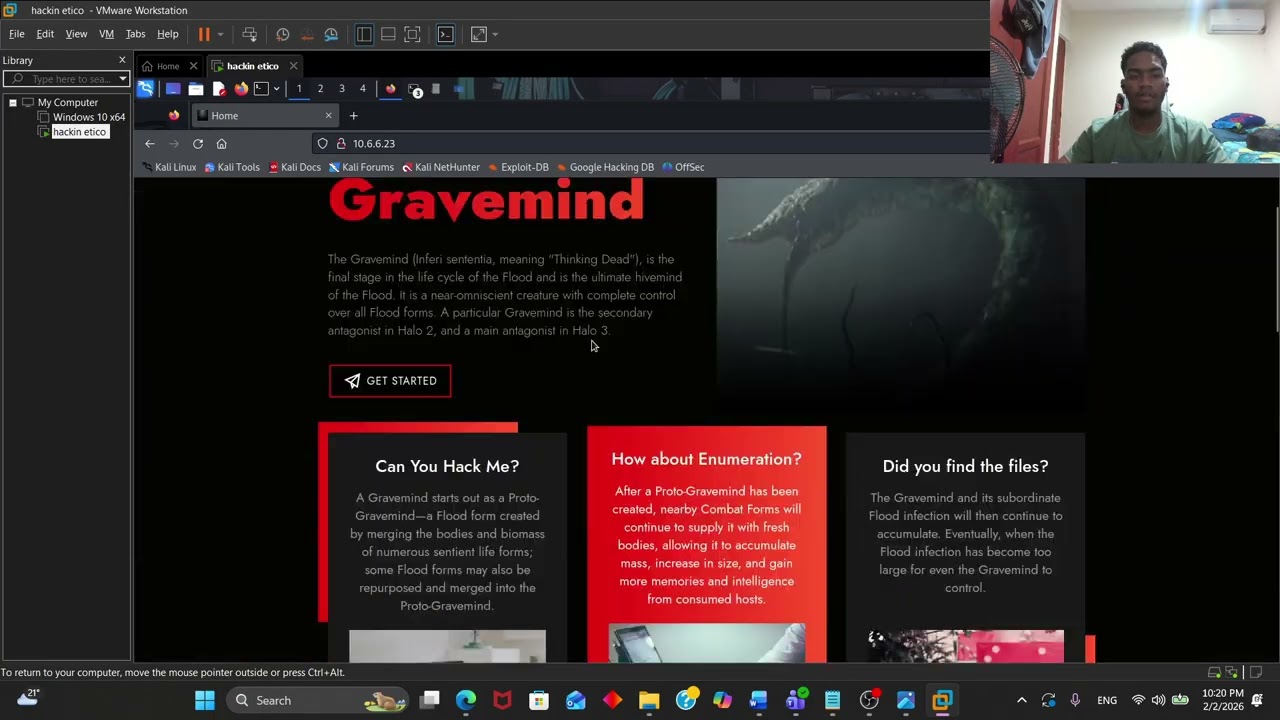Click the VMware pause VM icon
This screenshot has width=1280, height=720.
pyautogui.click(x=204, y=34)
